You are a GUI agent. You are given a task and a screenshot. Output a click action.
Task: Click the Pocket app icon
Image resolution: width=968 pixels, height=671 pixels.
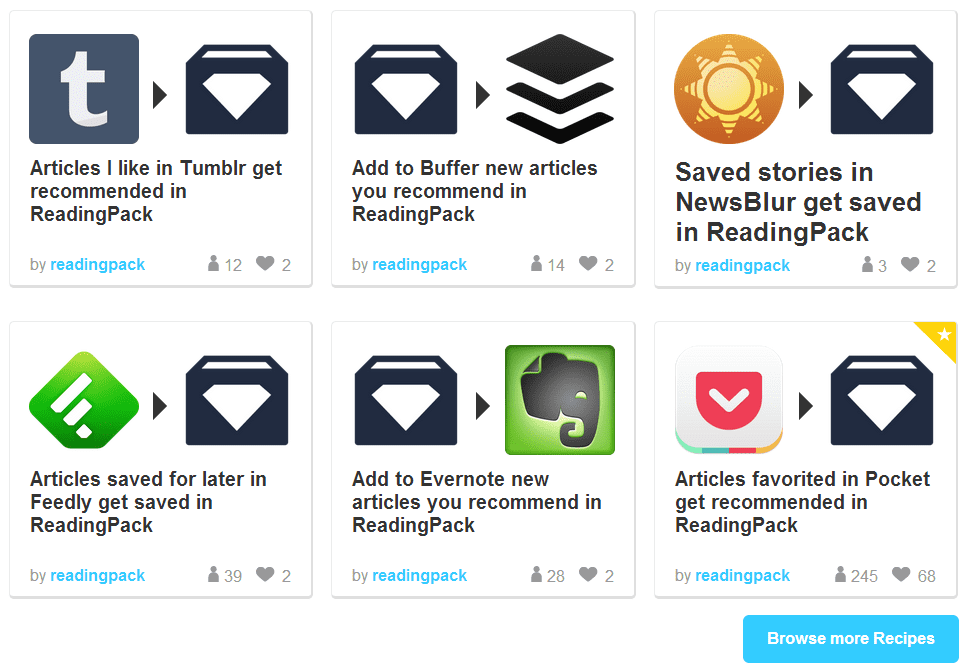click(728, 400)
